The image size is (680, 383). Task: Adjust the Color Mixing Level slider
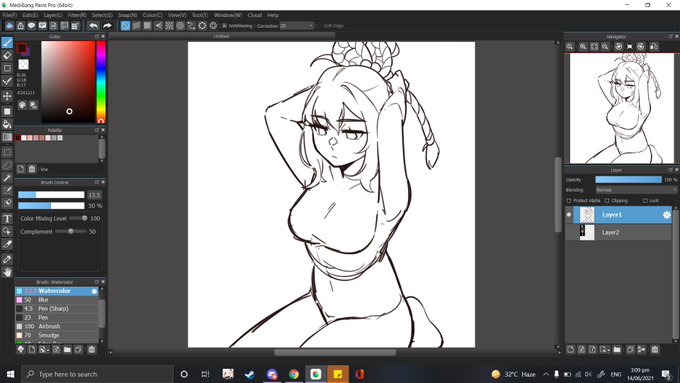[x=78, y=218]
